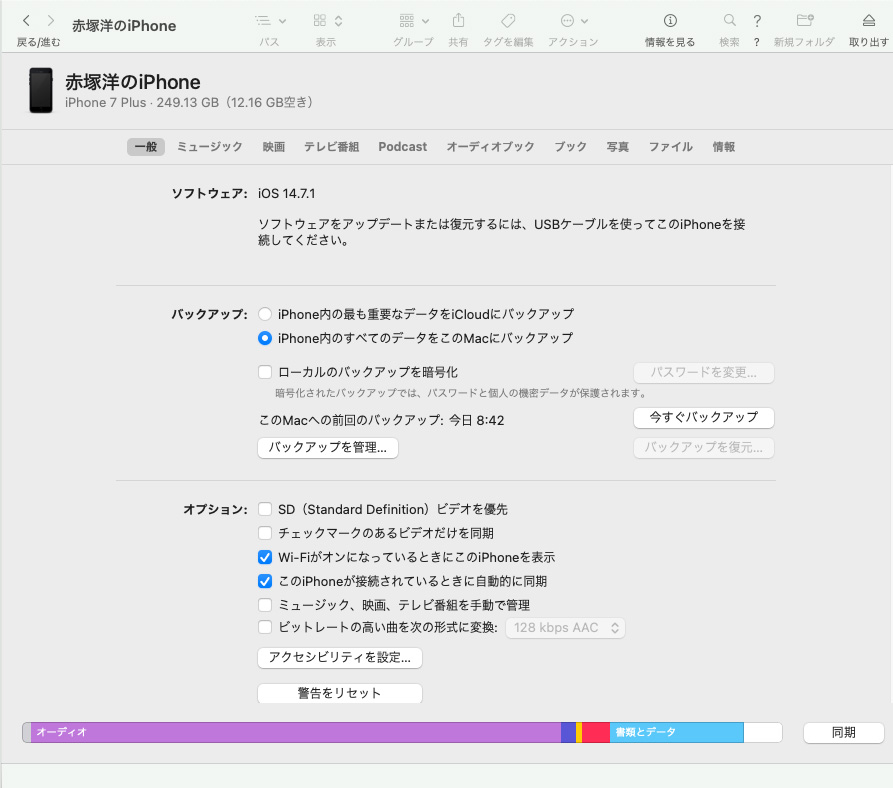This screenshot has height=788, width=893.
Task: Open the ファイル tab
Action: (x=671, y=147)
